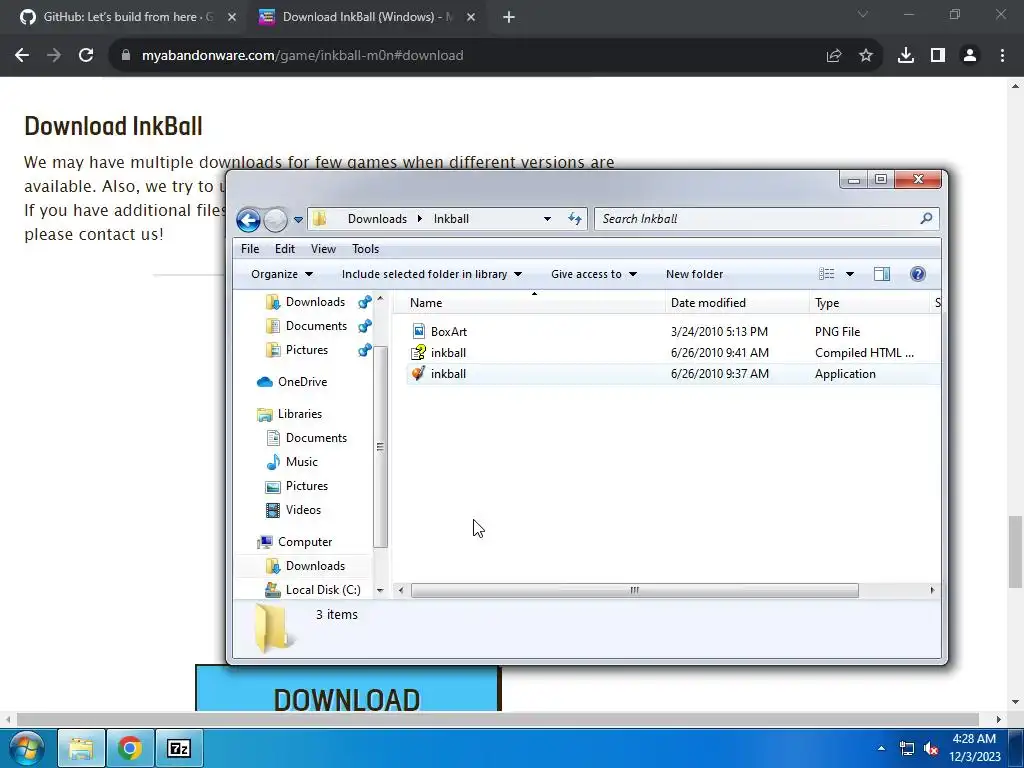Screen dimensions: 1024x768
Task: Open 7-Zip from the taskbar
Action: tap(179, 748)
